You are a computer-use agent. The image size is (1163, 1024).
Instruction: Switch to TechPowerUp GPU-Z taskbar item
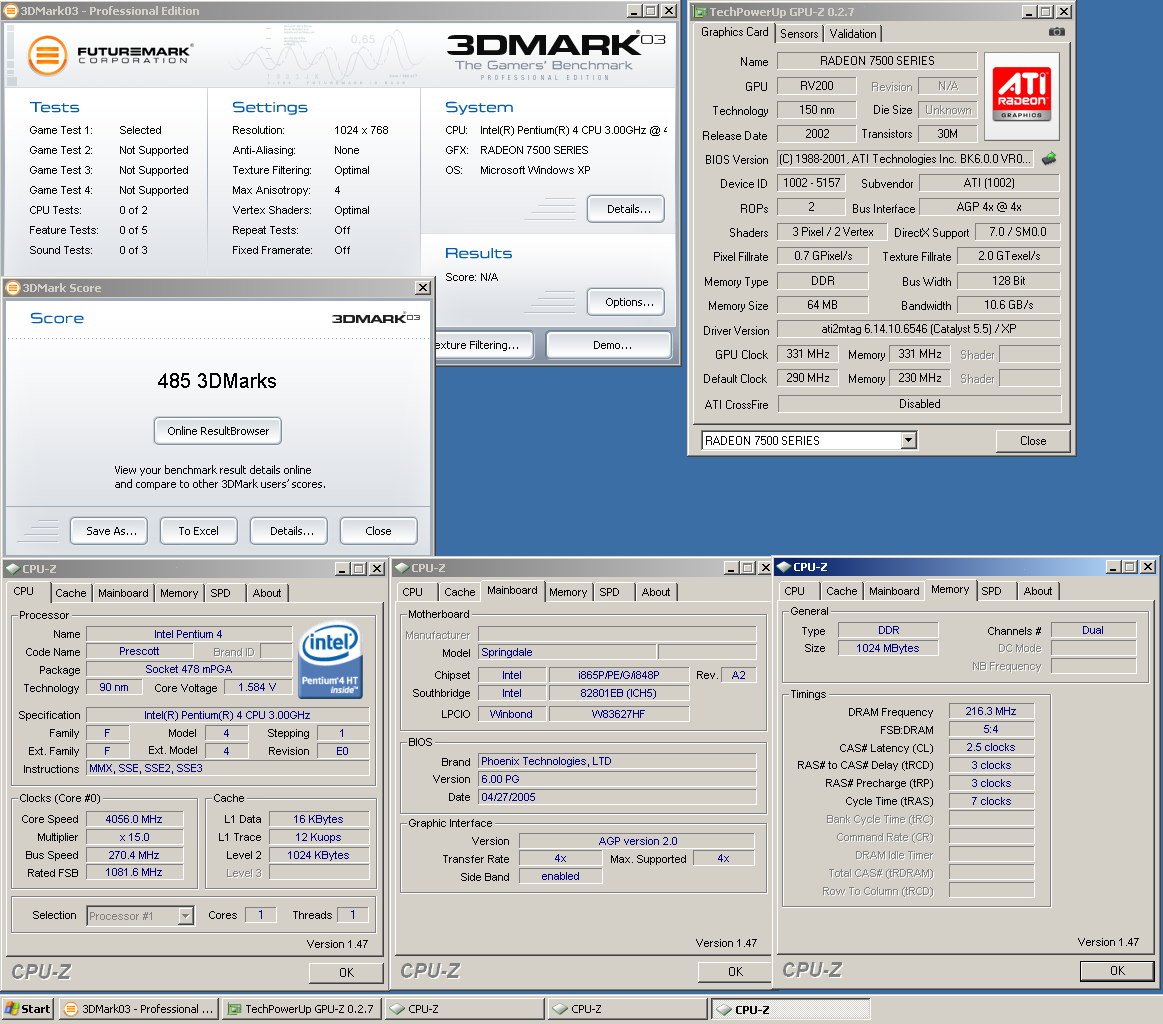pos(302,1009)
